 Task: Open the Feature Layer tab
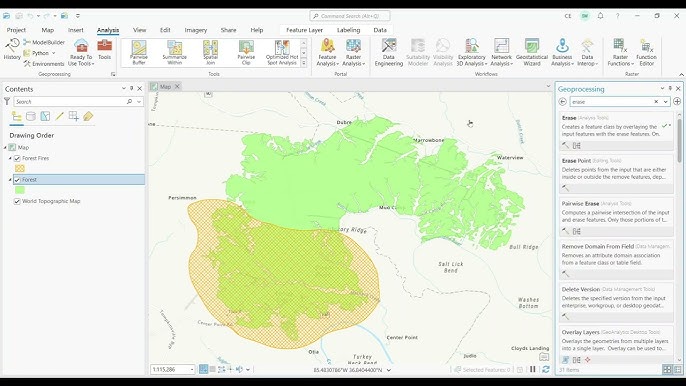(304, 30)
